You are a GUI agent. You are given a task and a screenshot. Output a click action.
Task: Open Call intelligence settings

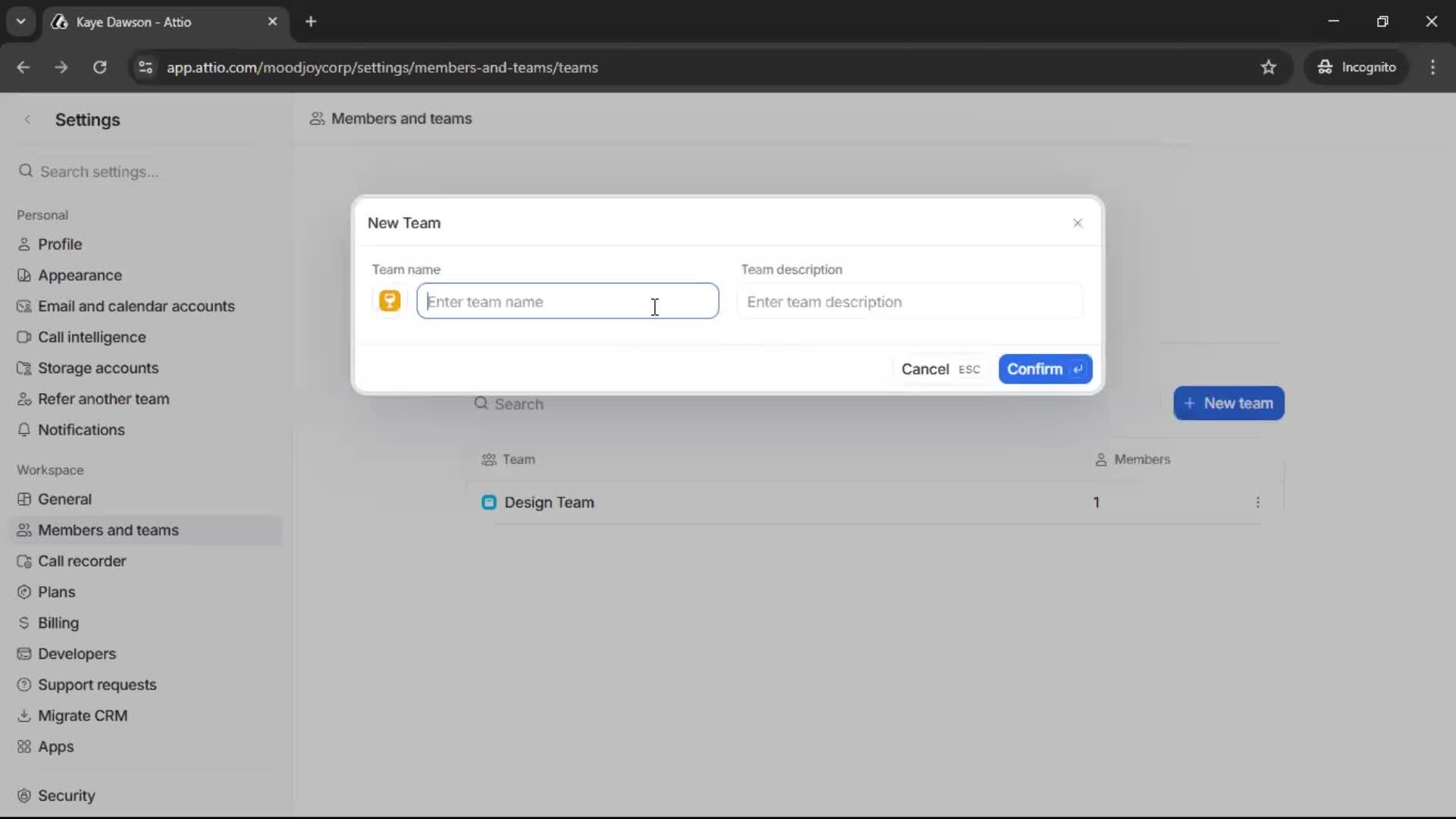93,337
